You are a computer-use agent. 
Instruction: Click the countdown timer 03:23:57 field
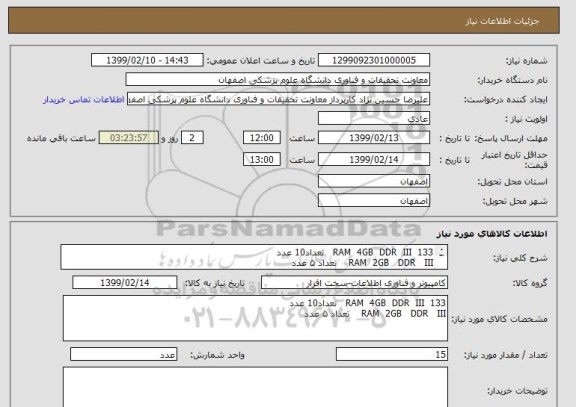click(129, 138)
